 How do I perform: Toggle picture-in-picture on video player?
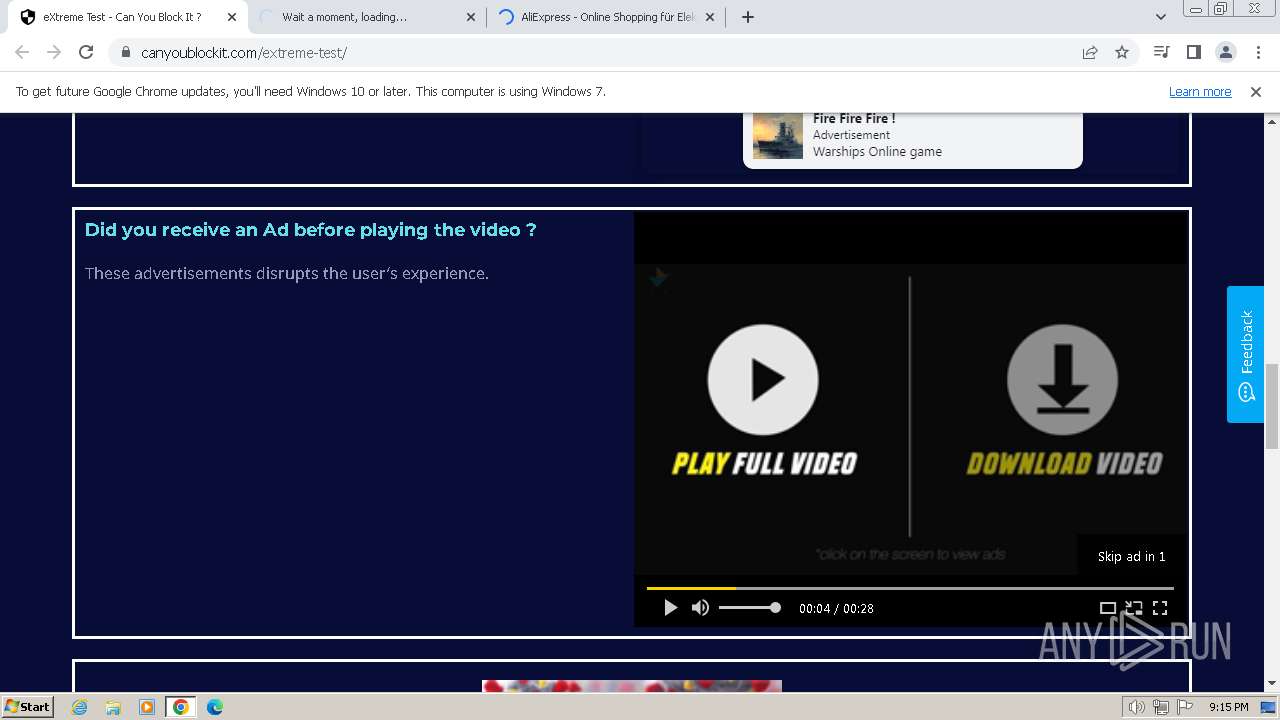click(x=1133, y=608)
